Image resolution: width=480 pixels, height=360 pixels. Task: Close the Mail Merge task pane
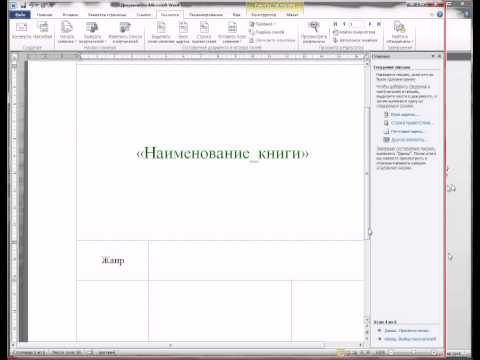point(439,56)
